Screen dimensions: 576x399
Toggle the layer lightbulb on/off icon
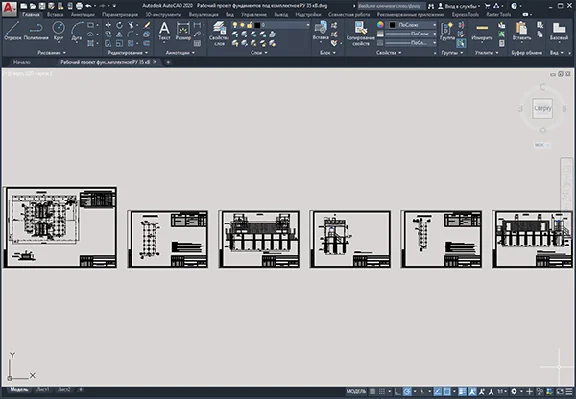pyautogui.click(x=235, y=25)
